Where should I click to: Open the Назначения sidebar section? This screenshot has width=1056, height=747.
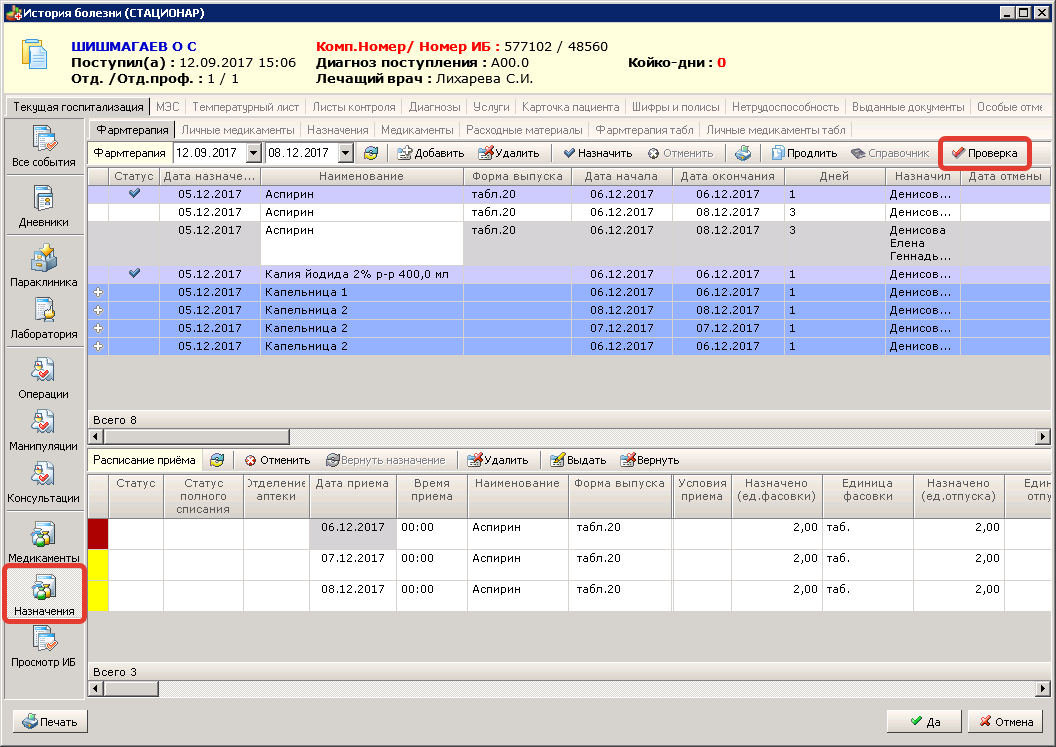tap(44, 595)
